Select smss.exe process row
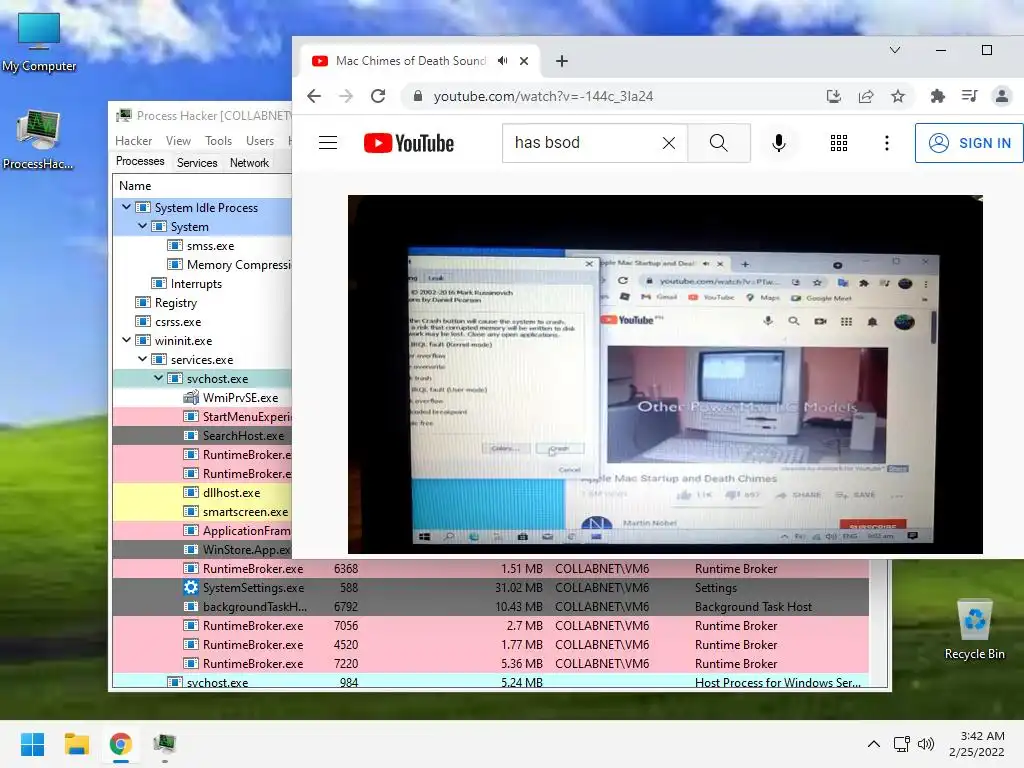This screenshot has height=768, width=1024. tap(202, 246)
